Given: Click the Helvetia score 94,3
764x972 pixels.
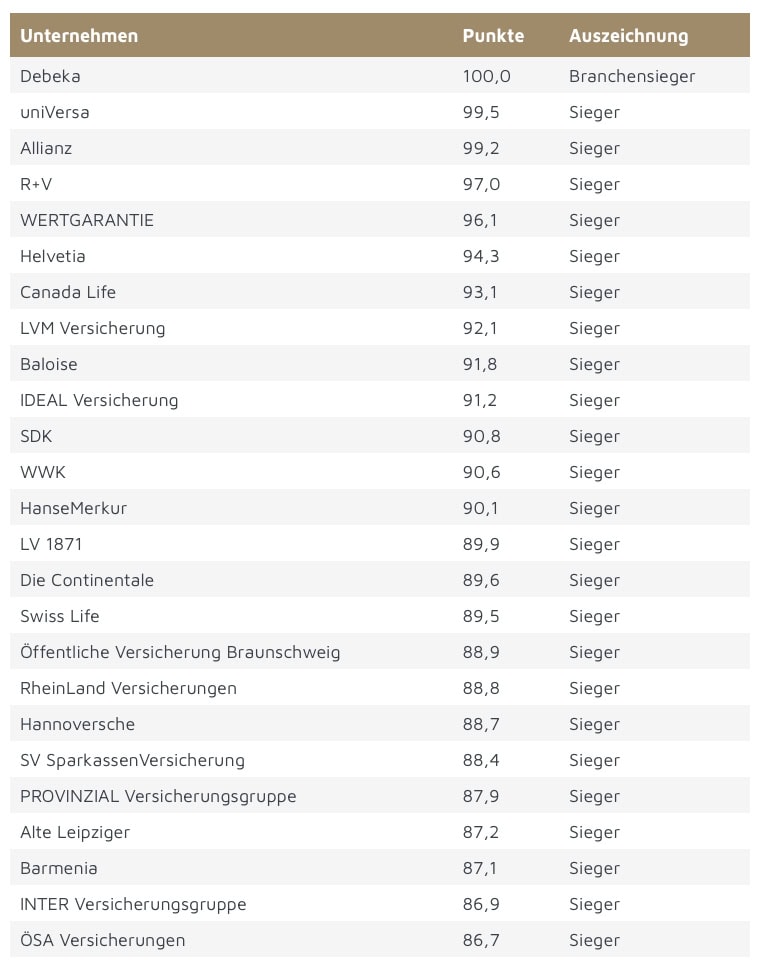Looking at the screenshot, I should [480, 256].
